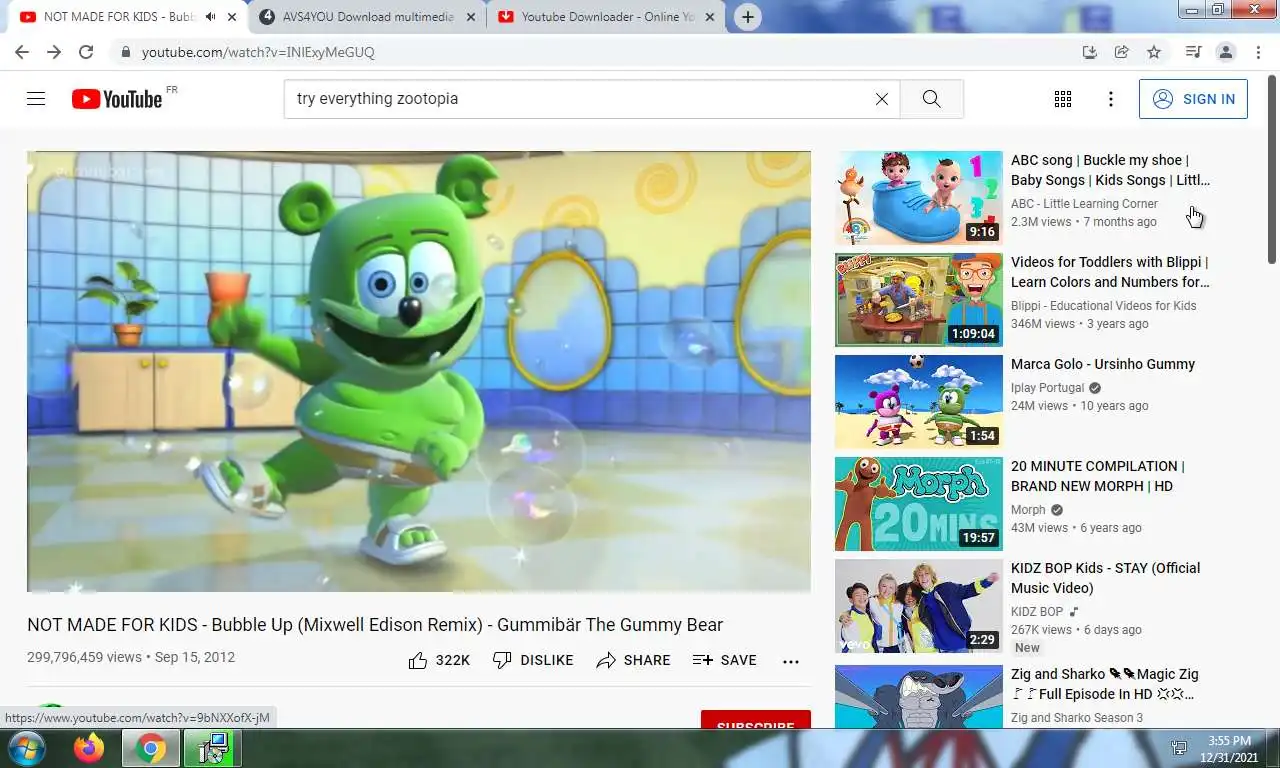
Task: Open Marca Golo Ursinho Gummy thumbnail
Action: (x=919, y=402)
